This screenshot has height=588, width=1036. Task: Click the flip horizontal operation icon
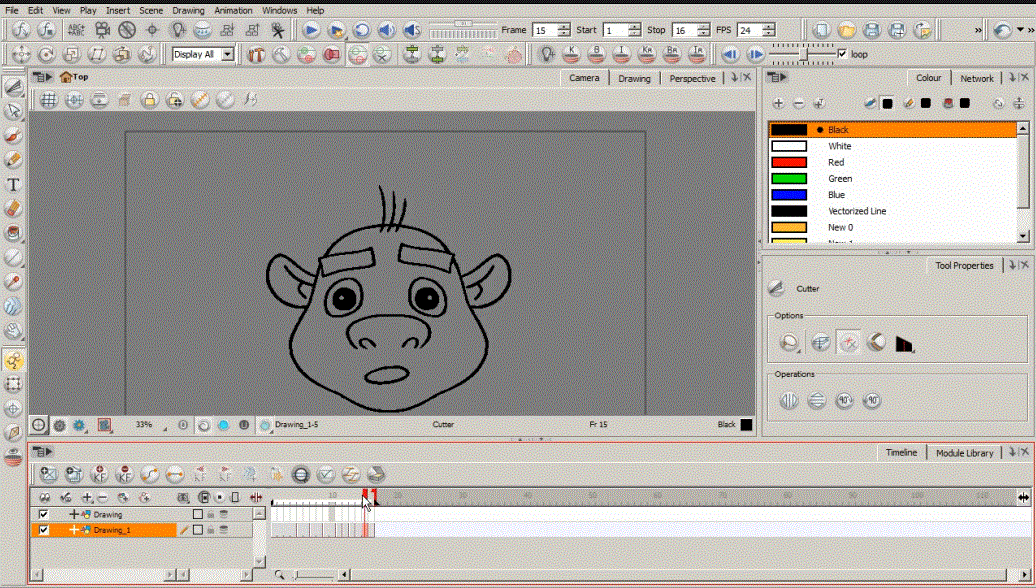[789, 401]
